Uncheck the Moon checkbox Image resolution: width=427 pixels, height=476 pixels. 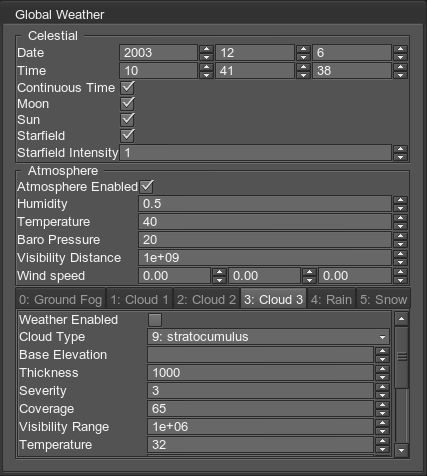[x=127, y=104]
